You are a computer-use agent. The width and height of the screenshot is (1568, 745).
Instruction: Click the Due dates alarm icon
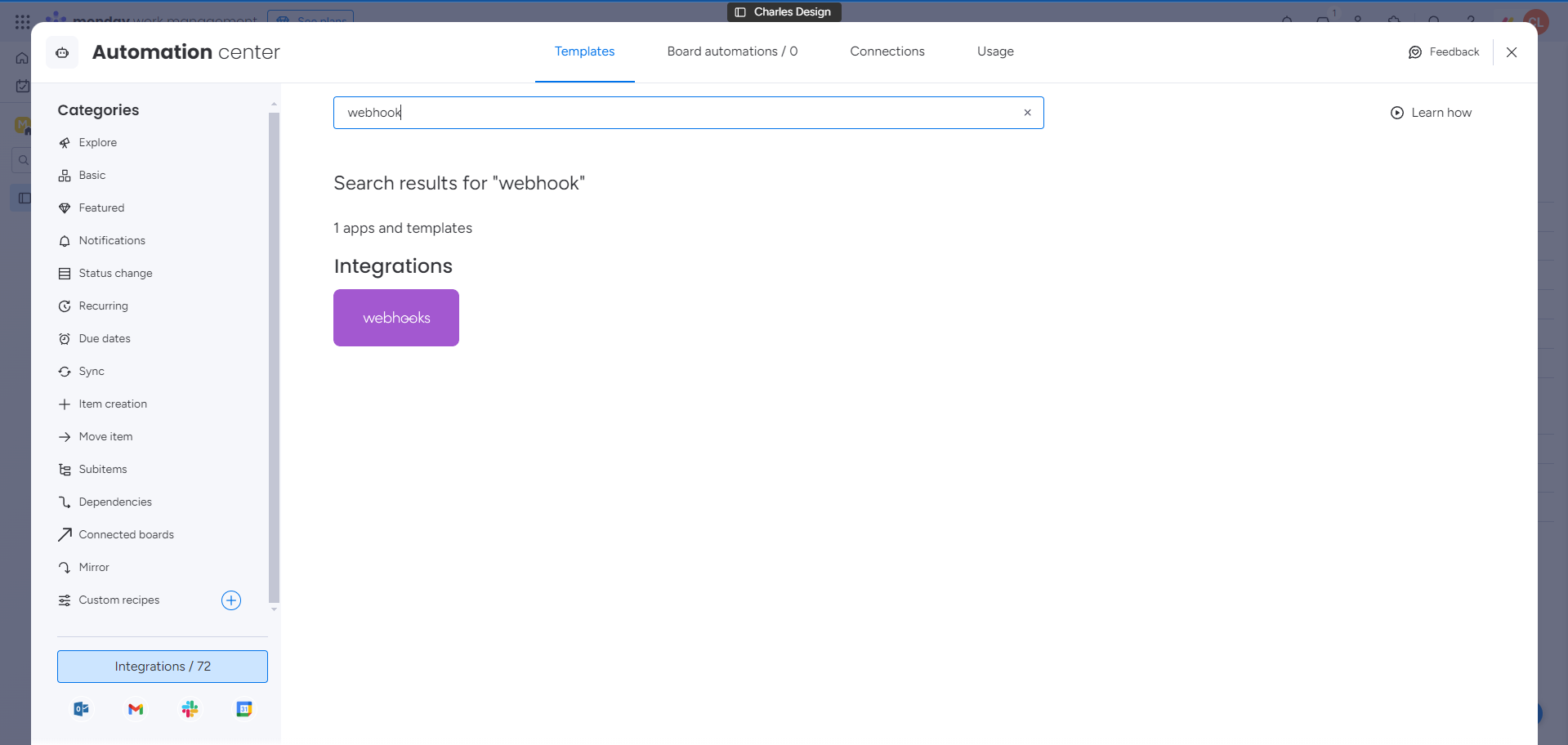[65, 339]
